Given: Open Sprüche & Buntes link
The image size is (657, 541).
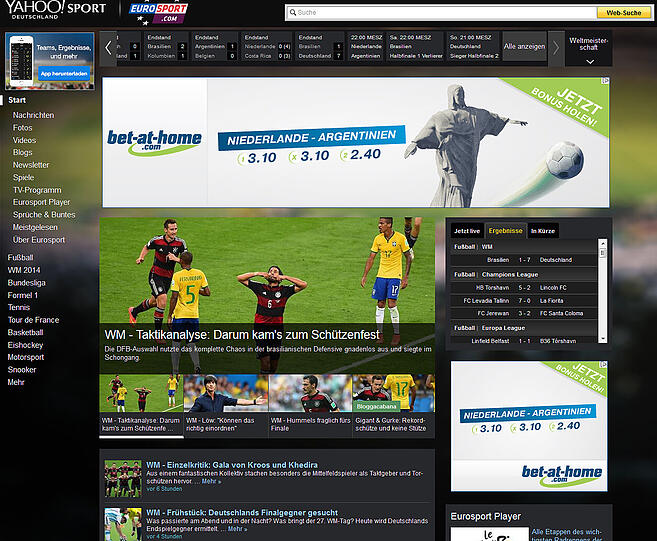Looking at the screenshot, I should point(44,215).
